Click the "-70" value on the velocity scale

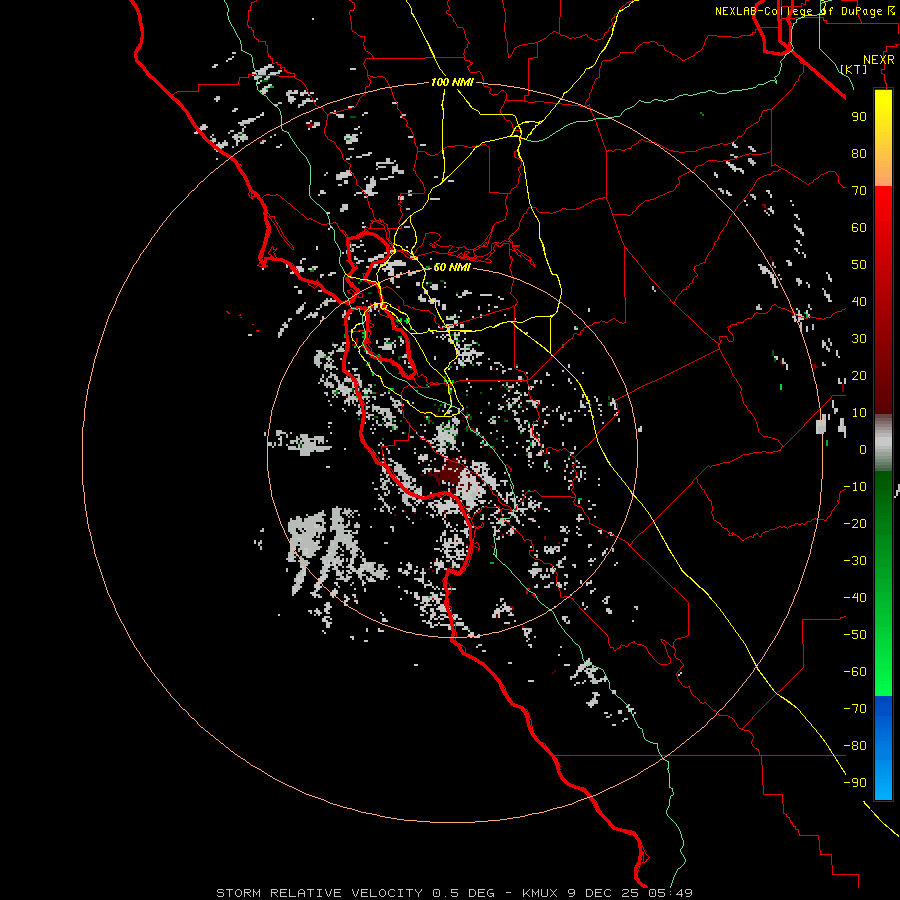click(x=855, y=709)
